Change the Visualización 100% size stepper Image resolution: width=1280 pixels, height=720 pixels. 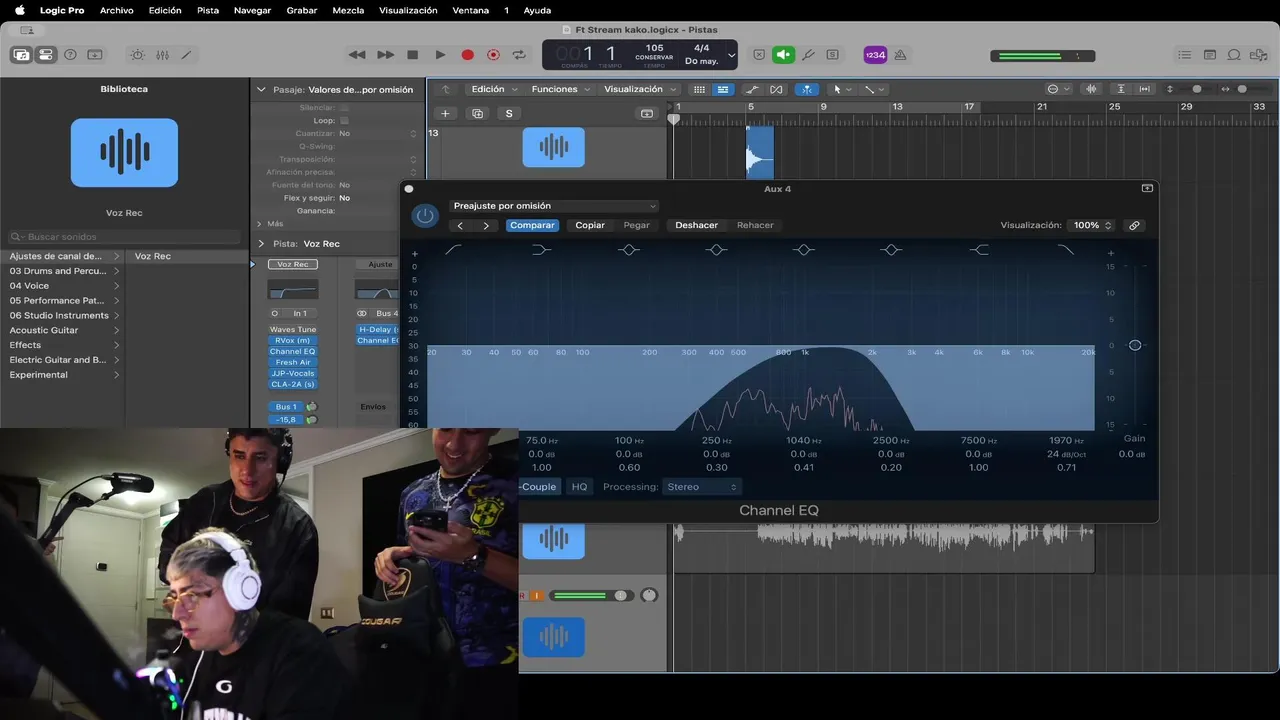(1092, 226)
